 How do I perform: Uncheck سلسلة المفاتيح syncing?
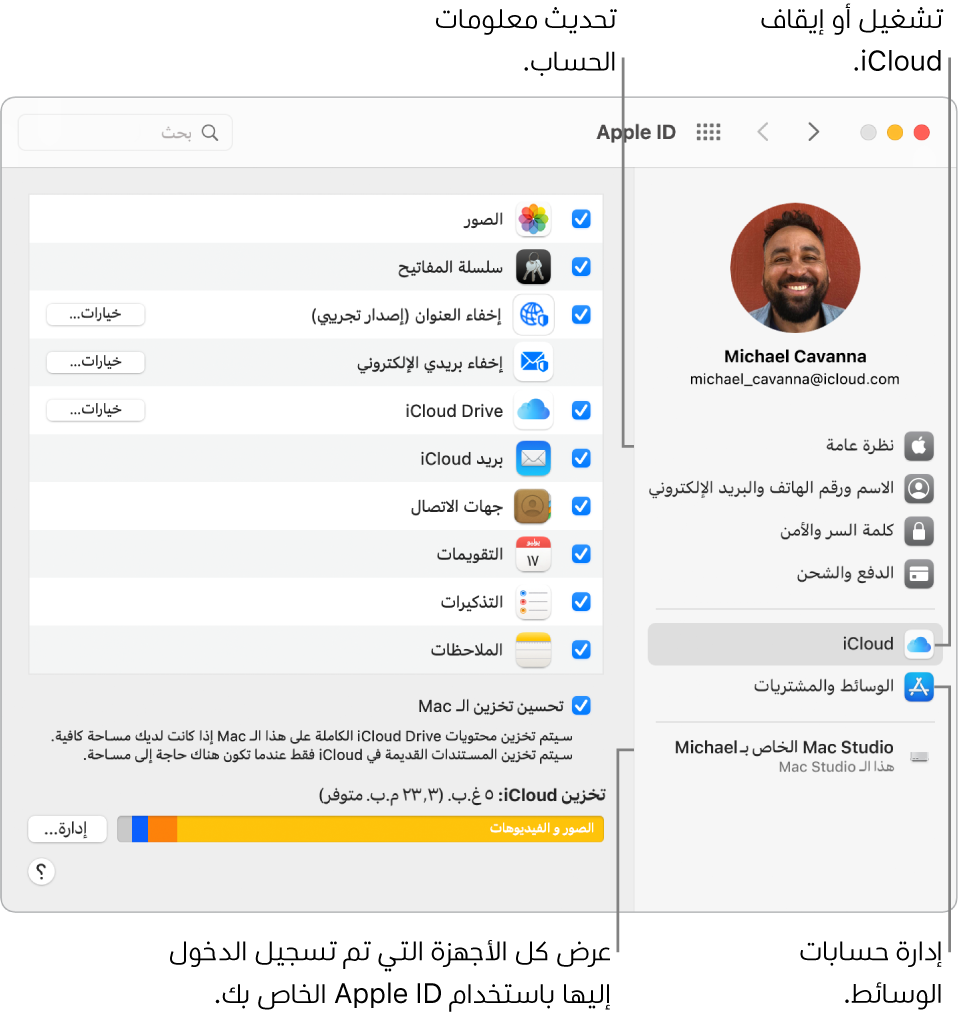581,267
